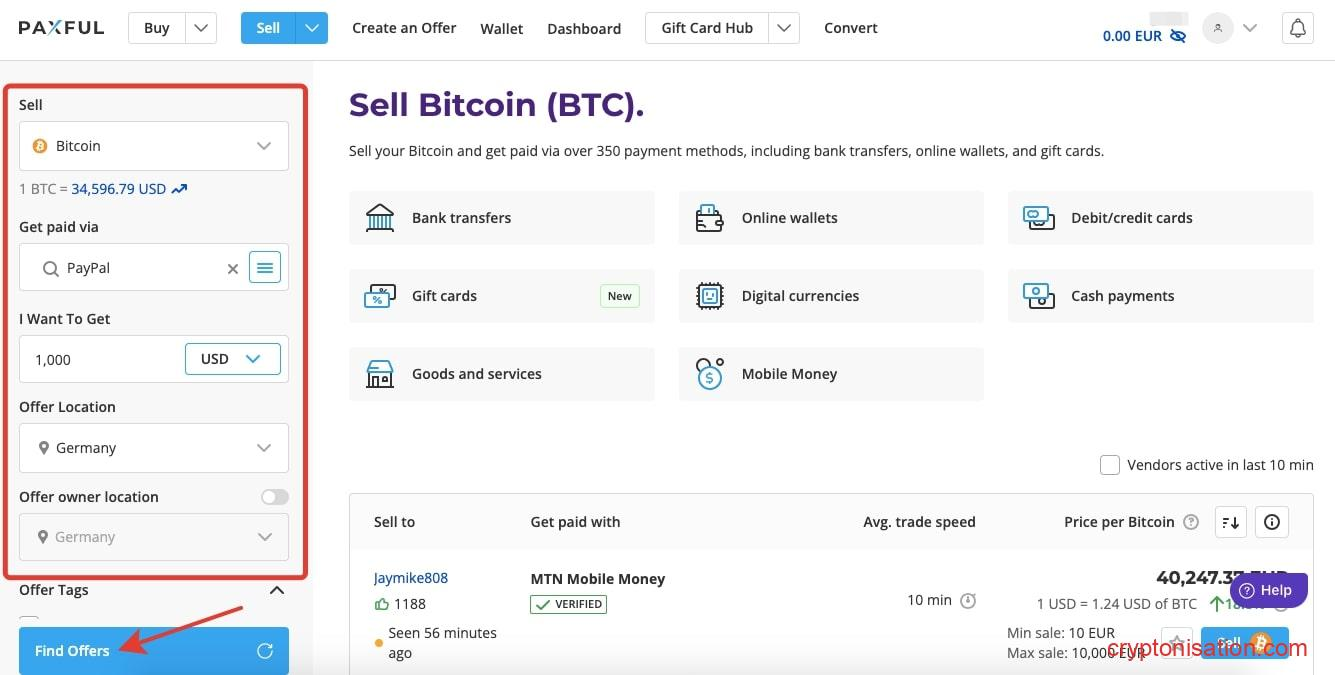Click the sort offers icon near Price per Bitcoin

pos(1230,521)
